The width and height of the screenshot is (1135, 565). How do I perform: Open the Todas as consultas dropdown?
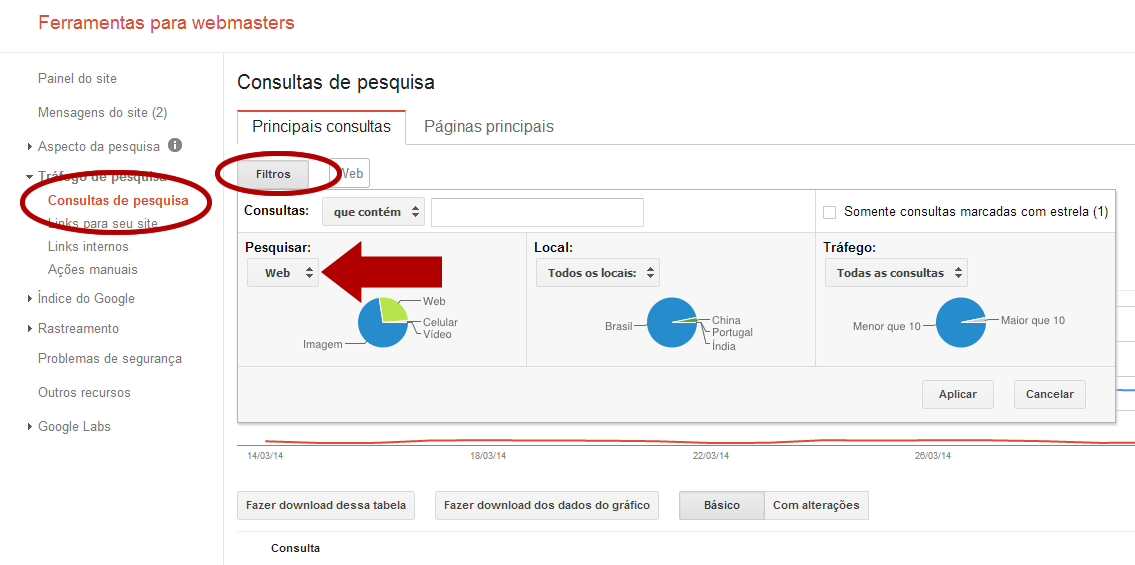coord(895,273)
